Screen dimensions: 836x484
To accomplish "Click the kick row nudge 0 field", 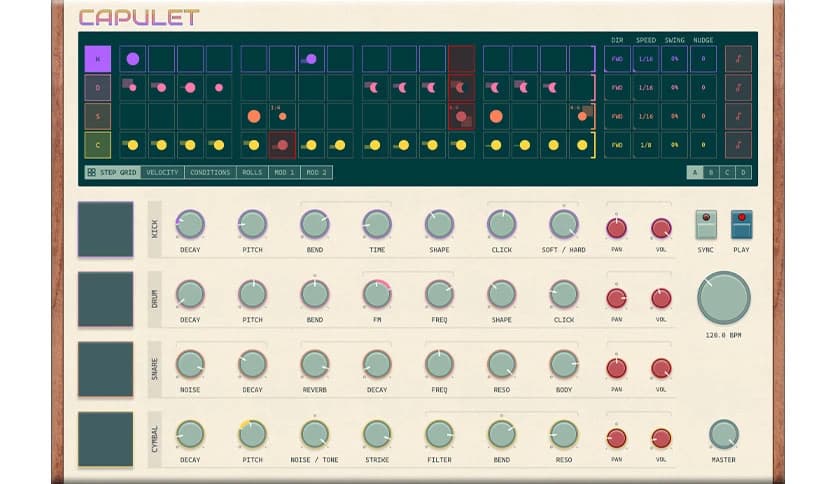I will (703, 59).
